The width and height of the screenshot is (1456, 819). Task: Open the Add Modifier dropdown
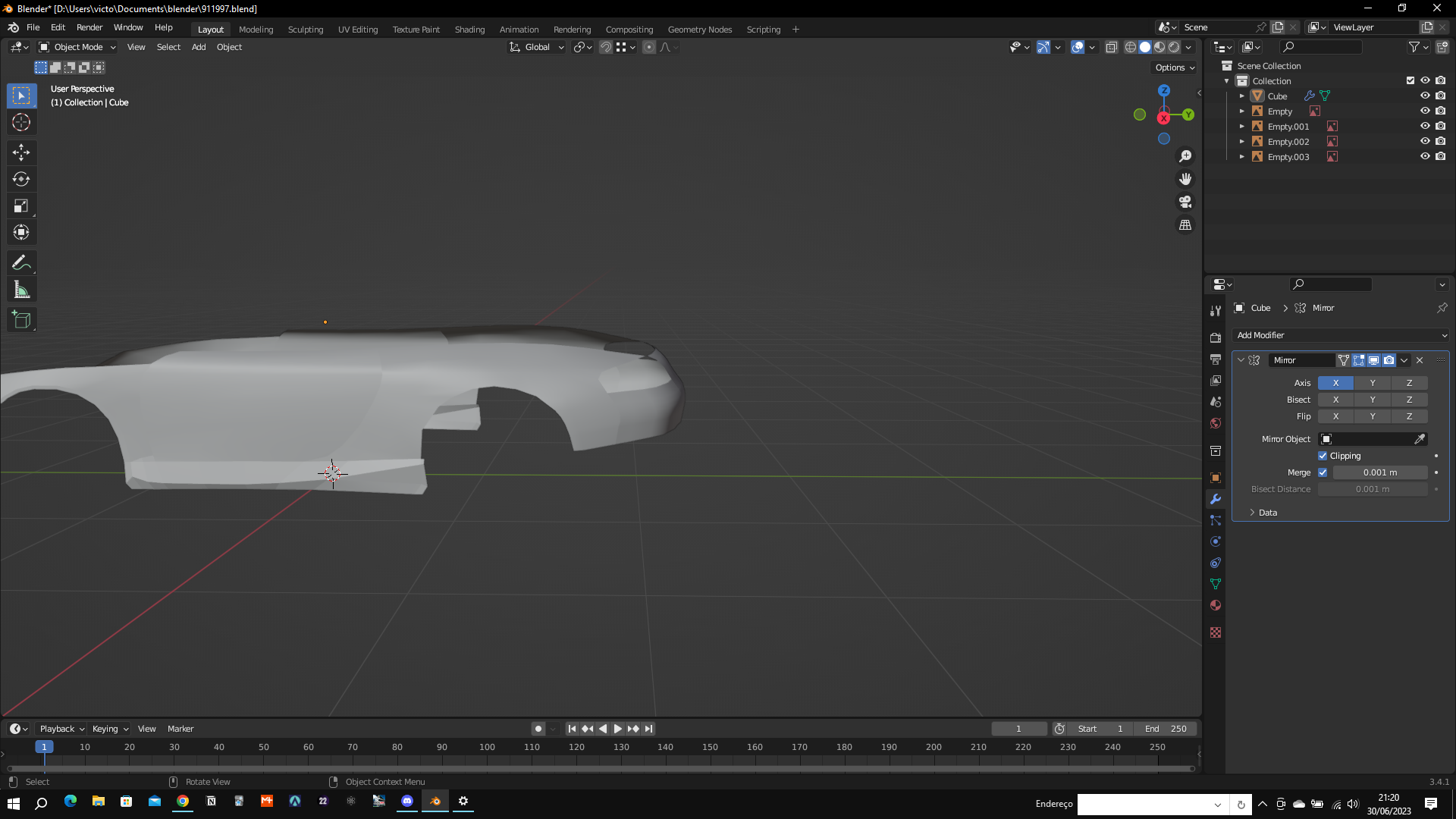point(1341,335)
